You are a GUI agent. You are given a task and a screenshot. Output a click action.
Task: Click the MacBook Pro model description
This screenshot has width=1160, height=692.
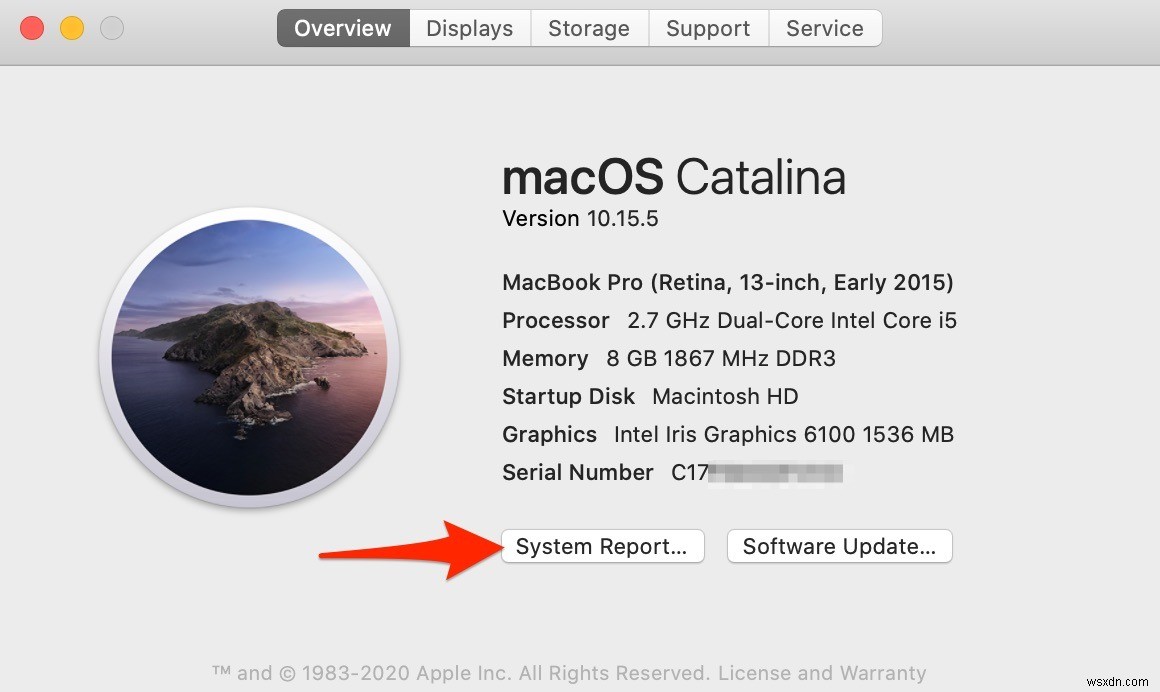tap(727, 282)
